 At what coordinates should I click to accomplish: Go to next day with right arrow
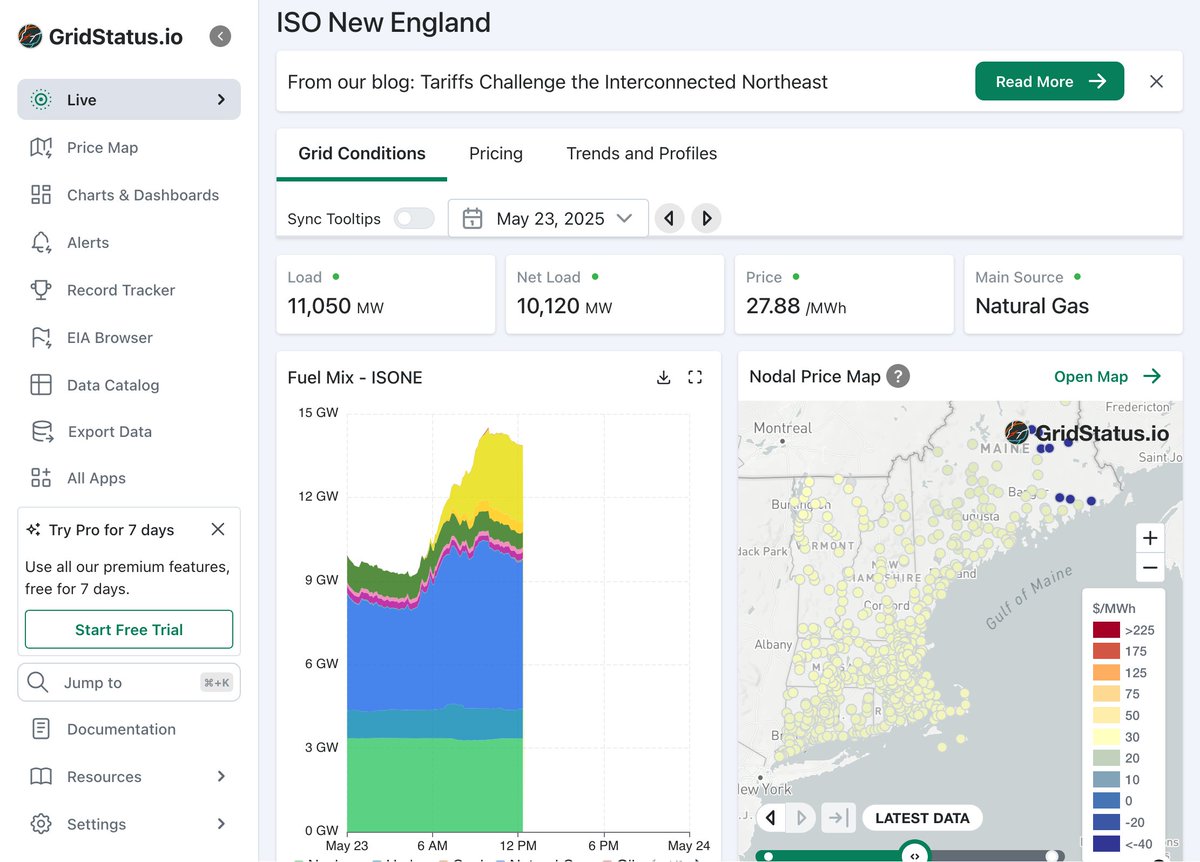point(706,218)
